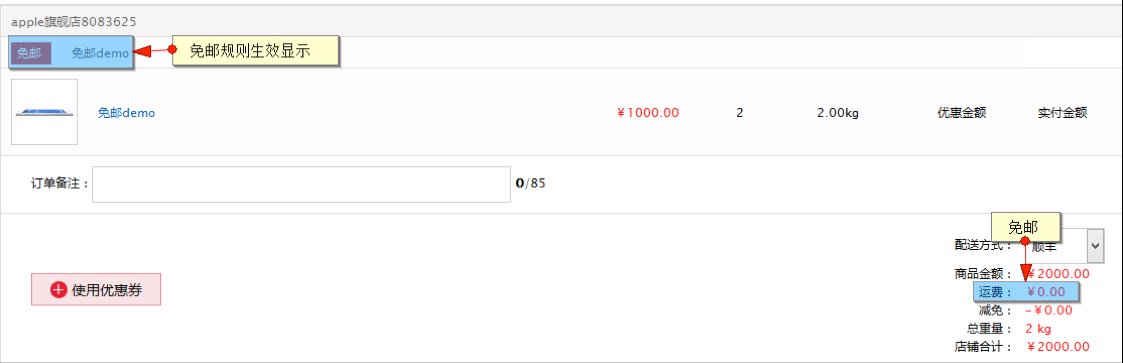Click the 运费 ¥0.00 highlighted row
This screenshot has width=1123, height=363.
[x=1026, y=291]
